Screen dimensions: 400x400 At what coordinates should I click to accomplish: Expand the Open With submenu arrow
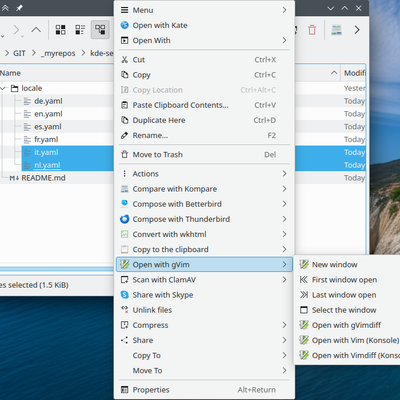(284, 40)
